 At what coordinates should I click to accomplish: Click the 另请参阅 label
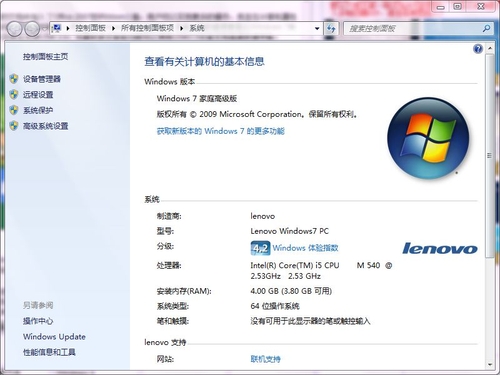point(38,305)
